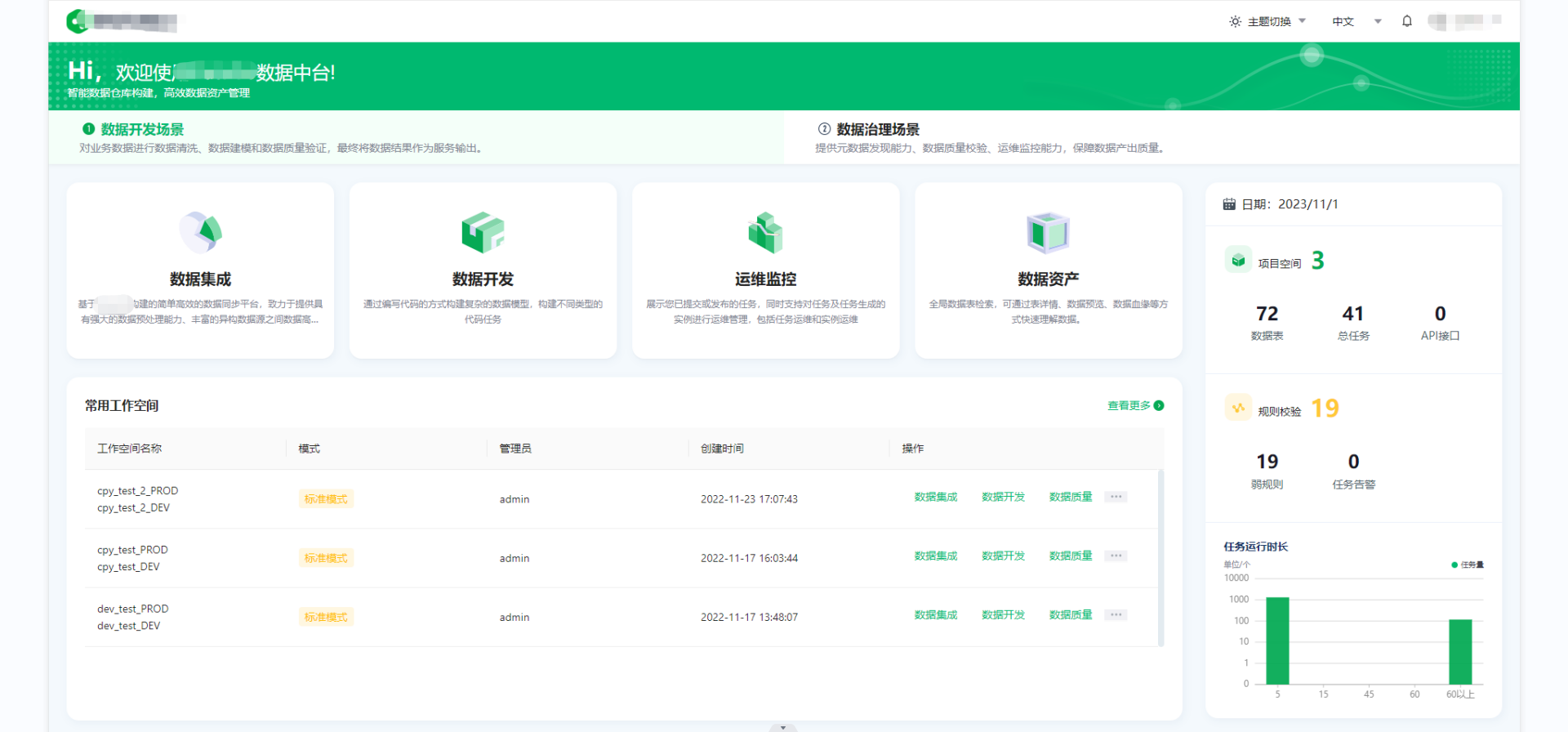Click the green 任务量 legend dot
1568x732 pixels.
[x=1454, y=565]
